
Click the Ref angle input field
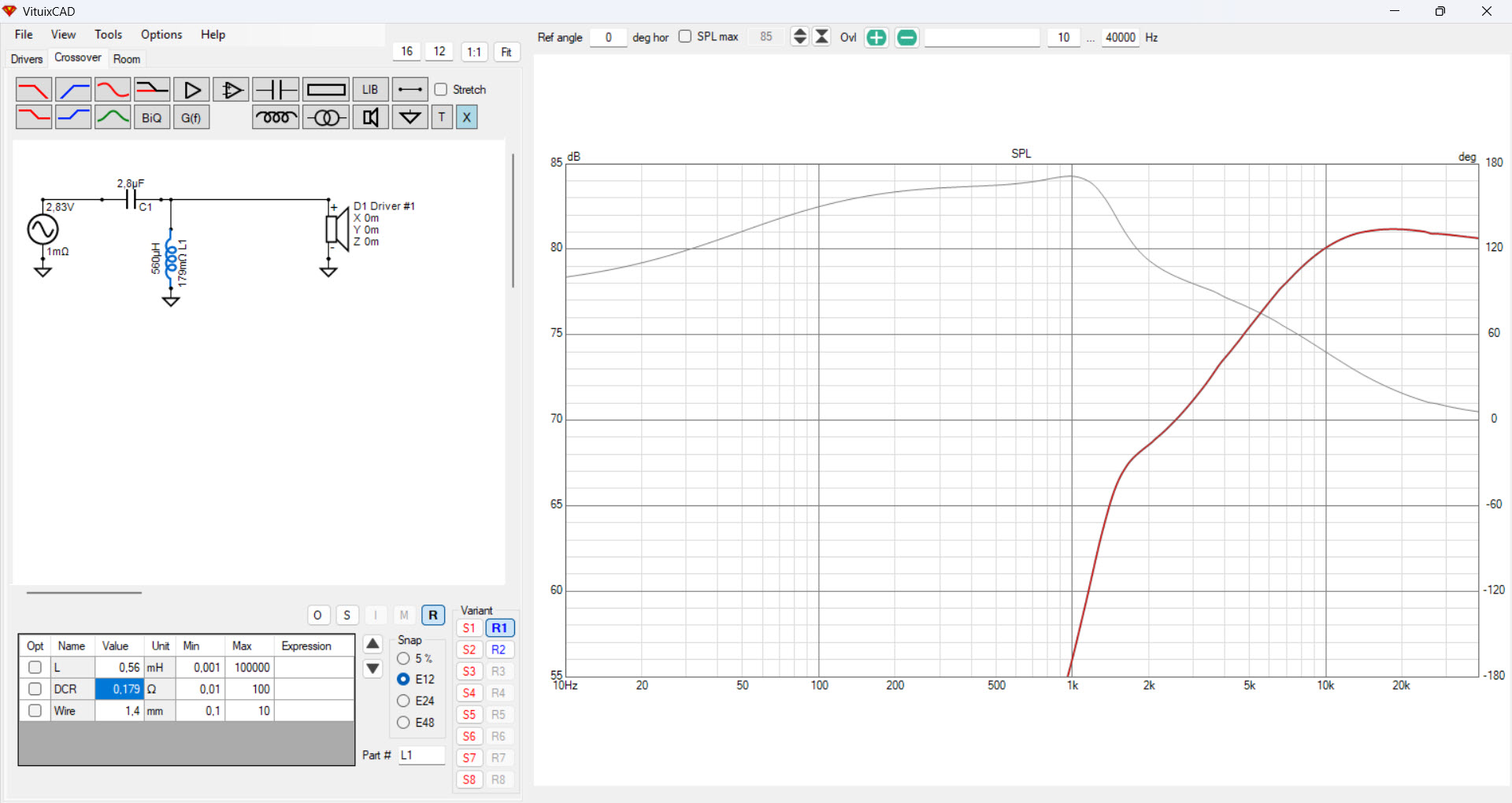click(x=608, y=38)
